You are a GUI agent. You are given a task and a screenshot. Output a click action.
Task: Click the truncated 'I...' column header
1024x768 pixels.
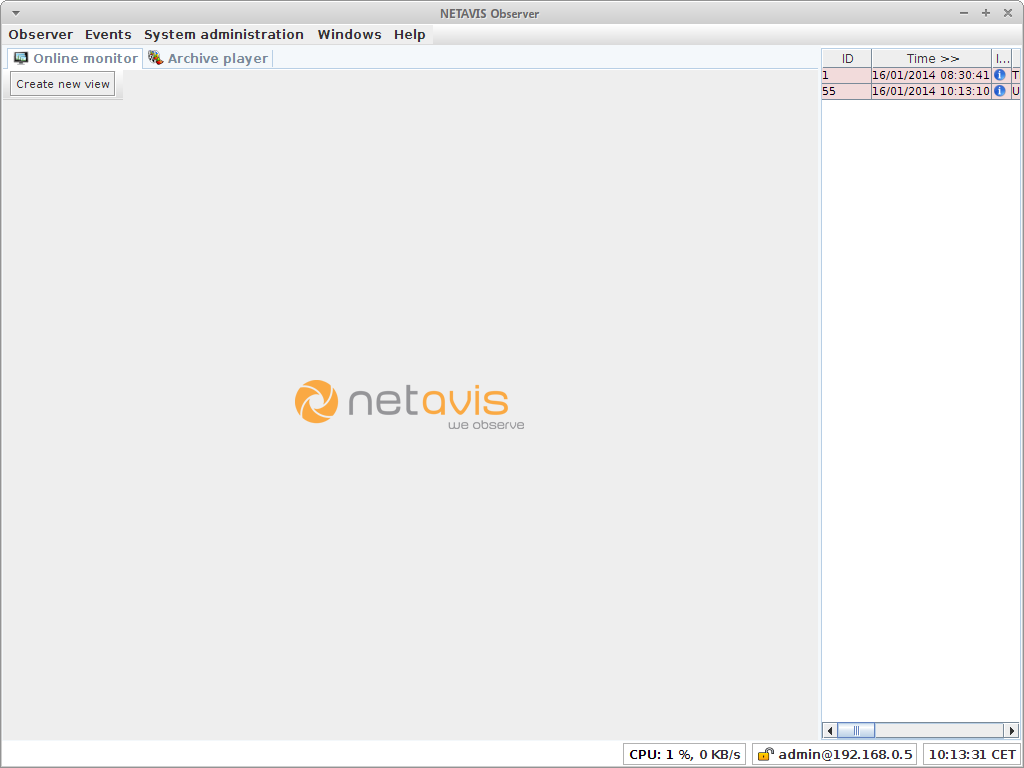(x=1001, y=59)
